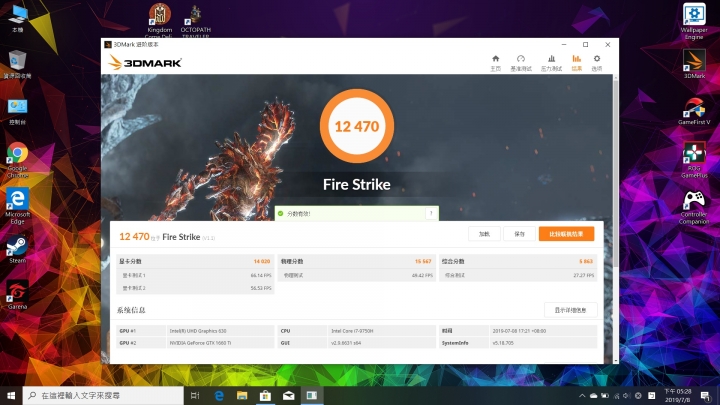Launch the Steam desktop shortcut
This screenshot has height=405, width=720.
click(17, 249)
